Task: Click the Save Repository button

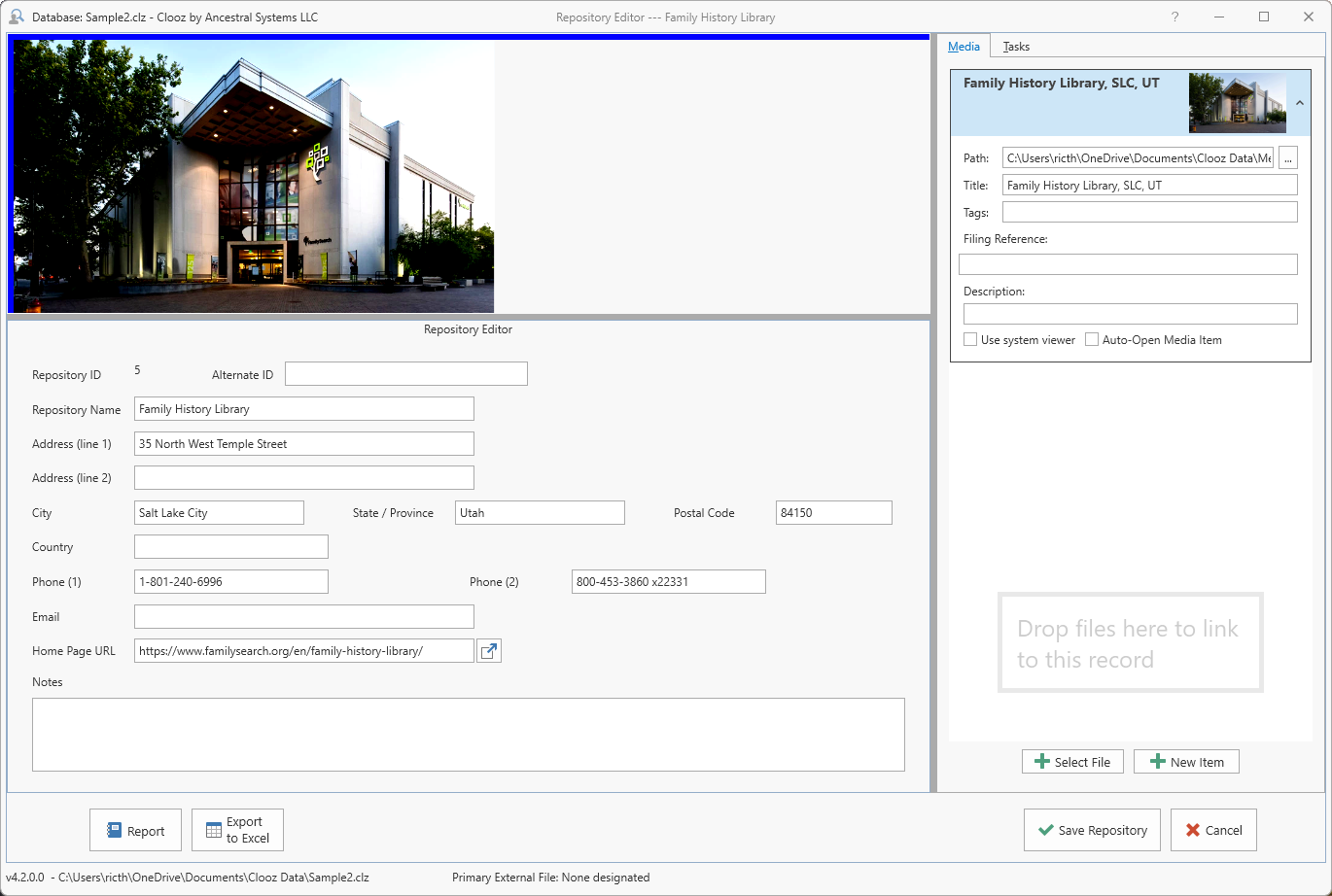Action: pos(1092,830)
